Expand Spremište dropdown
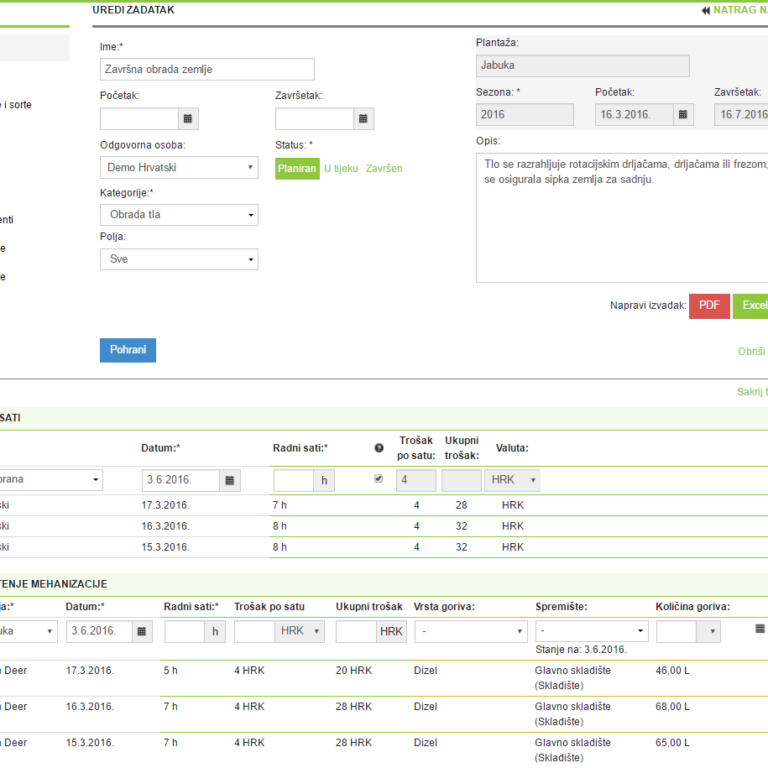This screenshot has width=768, height=768. pos(592,631)
